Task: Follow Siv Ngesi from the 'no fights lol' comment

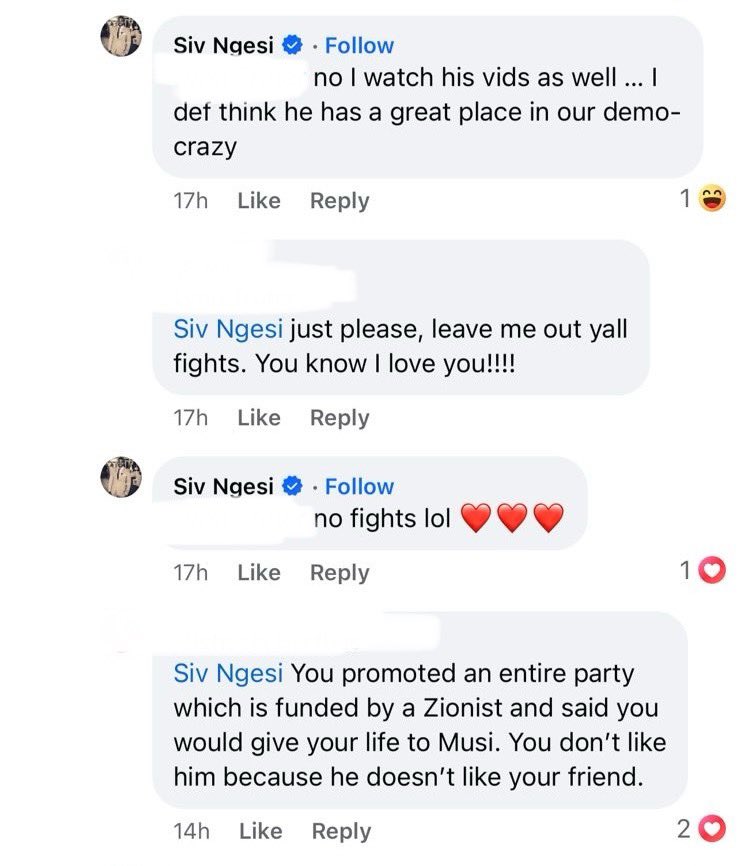Action: coord(359,487)
